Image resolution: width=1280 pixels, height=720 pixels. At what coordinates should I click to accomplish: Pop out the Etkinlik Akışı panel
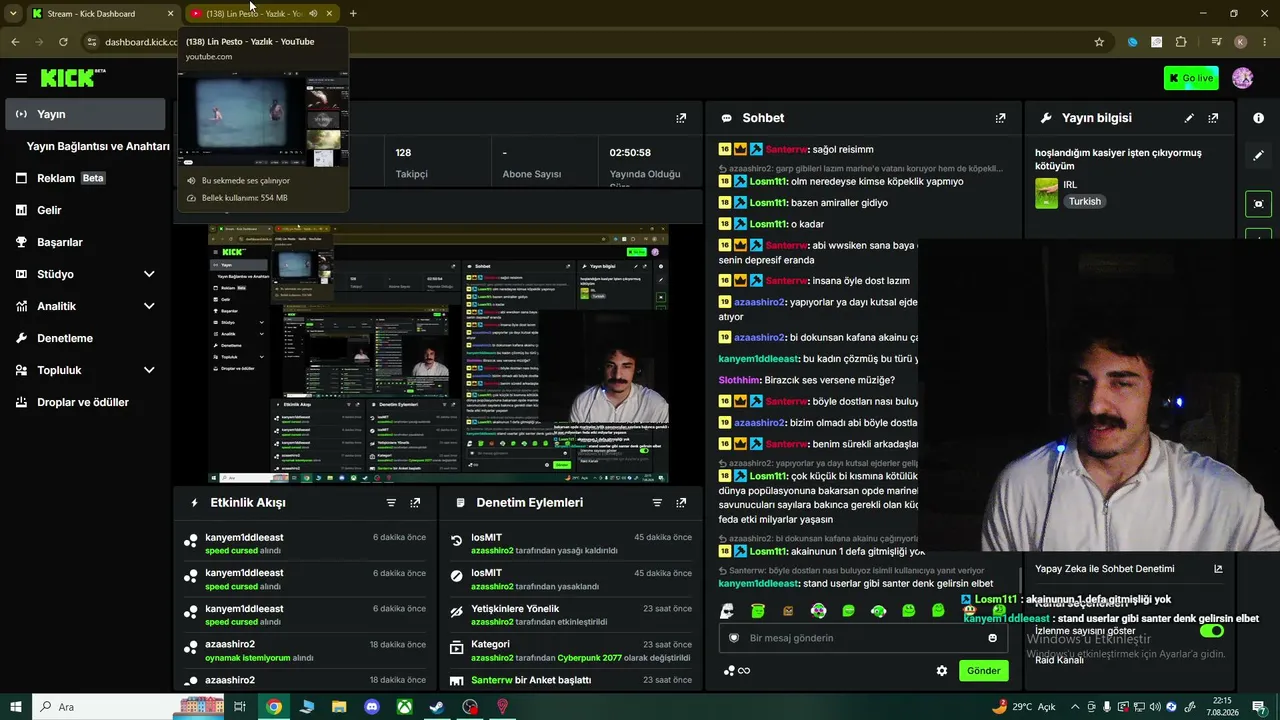coord(415,503)
